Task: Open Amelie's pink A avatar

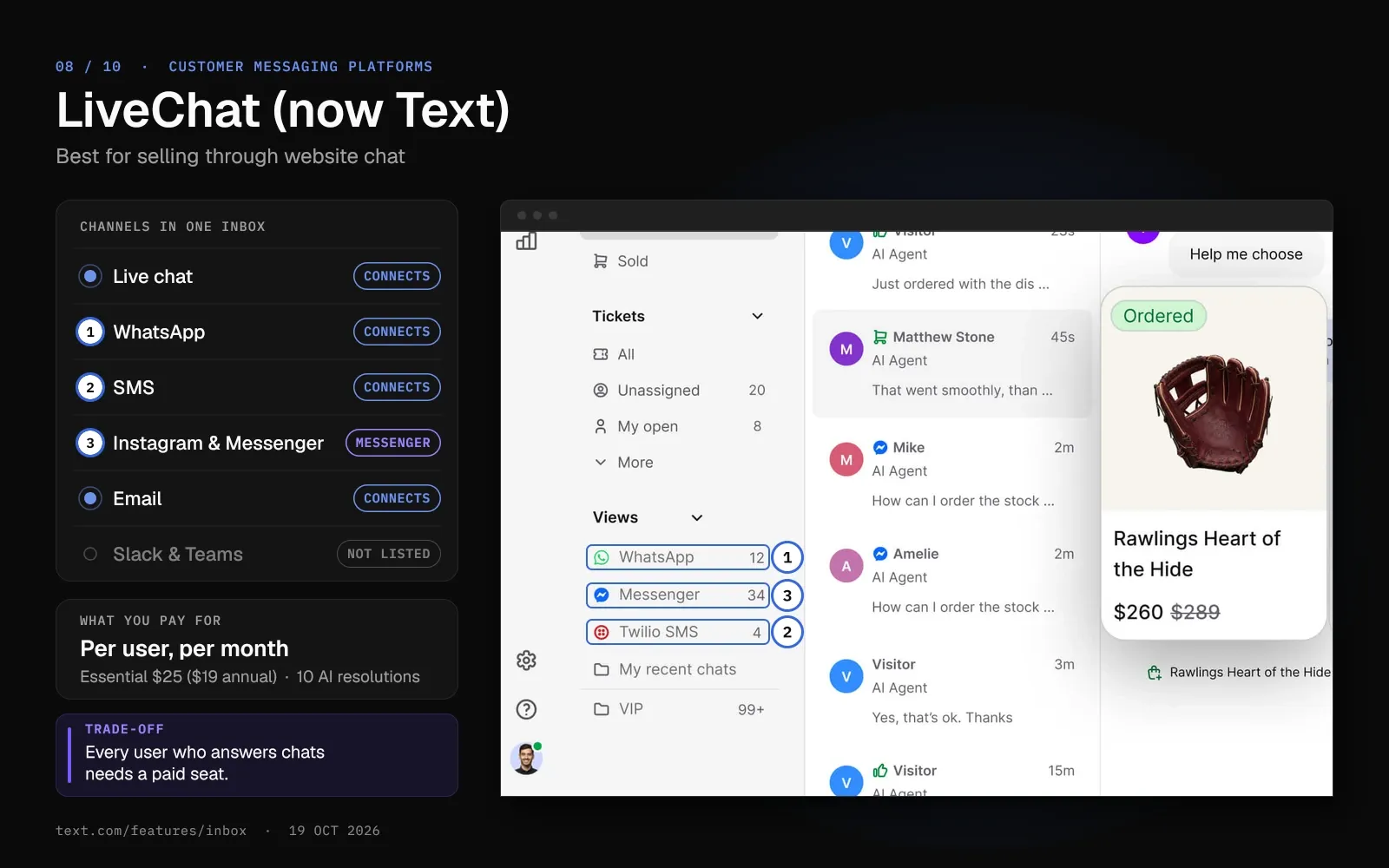Action: click(x=846, y=566)
